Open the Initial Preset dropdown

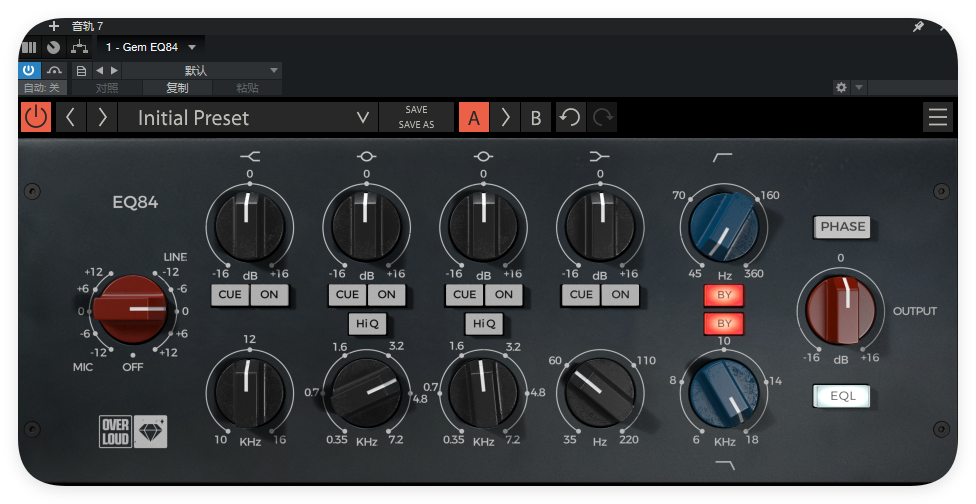point(248,118)
